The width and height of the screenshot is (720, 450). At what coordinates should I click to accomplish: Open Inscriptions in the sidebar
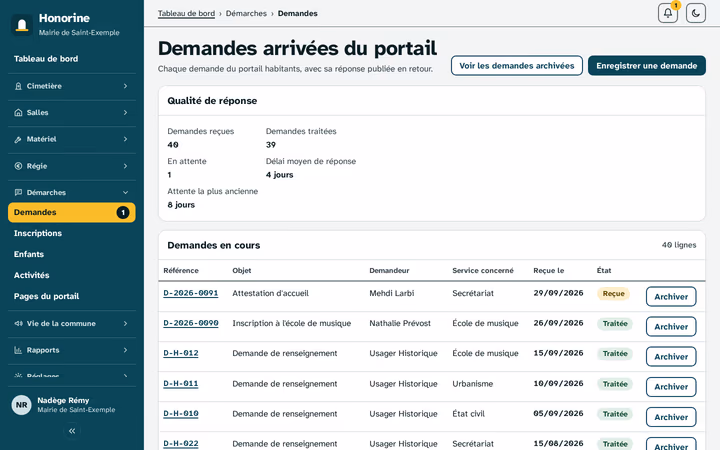pos(72,233)
